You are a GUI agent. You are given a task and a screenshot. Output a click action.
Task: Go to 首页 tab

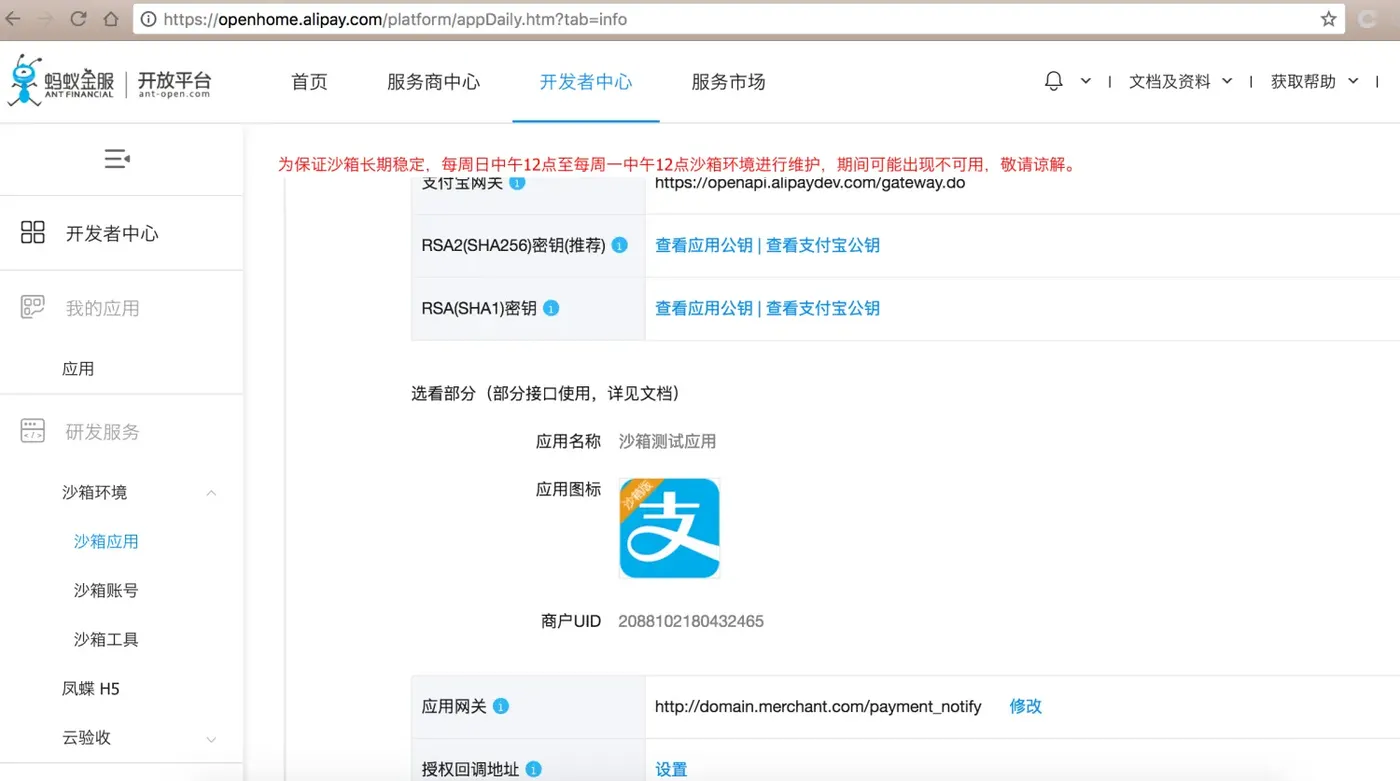[x=309, y=82]
